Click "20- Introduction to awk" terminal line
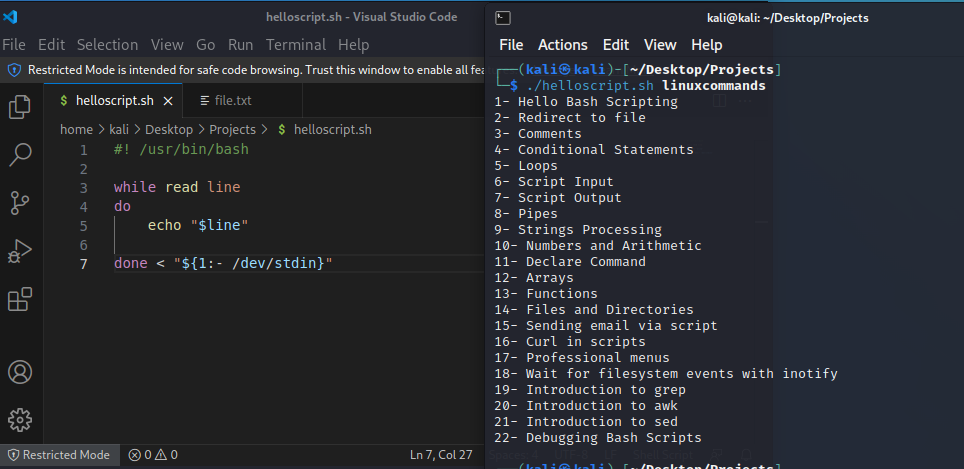 586,406
